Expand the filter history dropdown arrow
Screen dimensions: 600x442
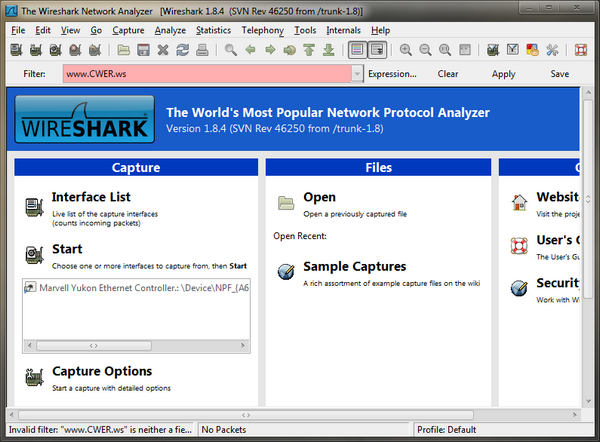[x=357, y=74]
